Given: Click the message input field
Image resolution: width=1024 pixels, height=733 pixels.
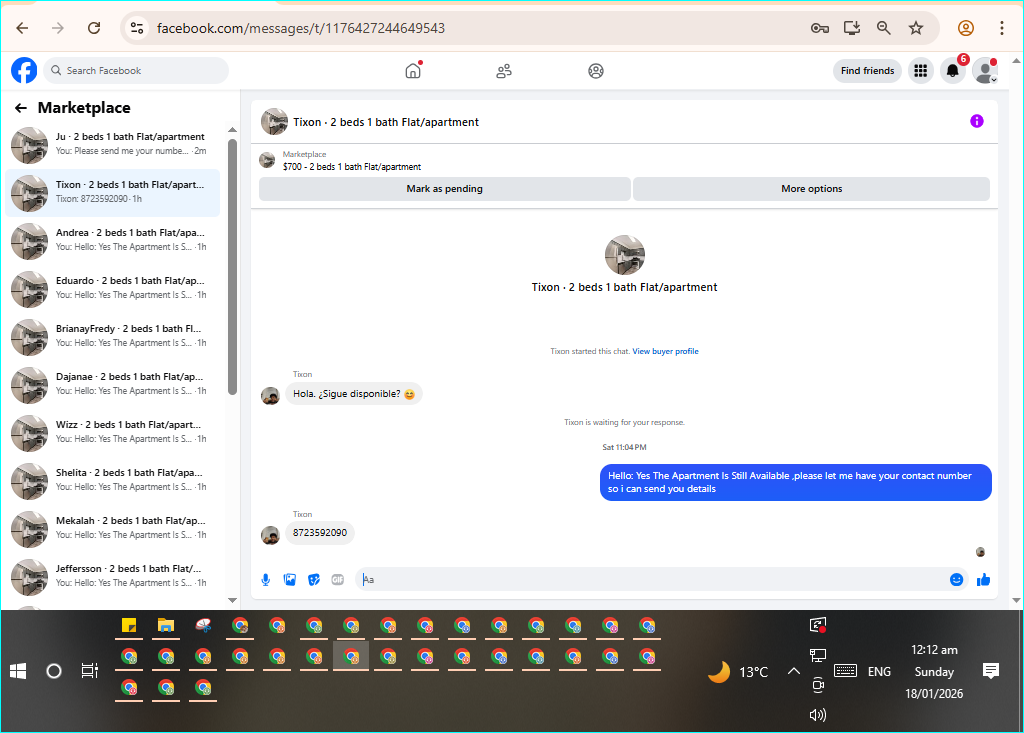Looking at the screenshot, I should click(653, 579).
